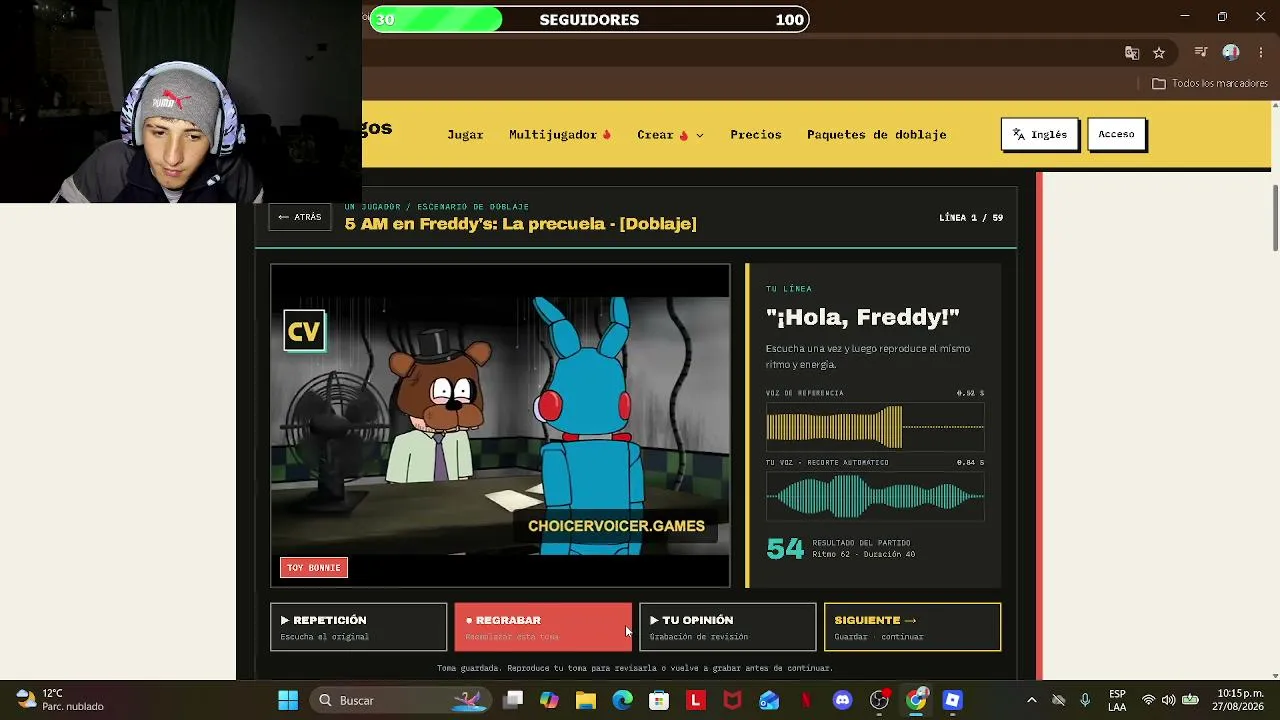Switch to Google Chrome in the taskbar
The width and height of the screenshot is (1280, 720).
[916, 700]
